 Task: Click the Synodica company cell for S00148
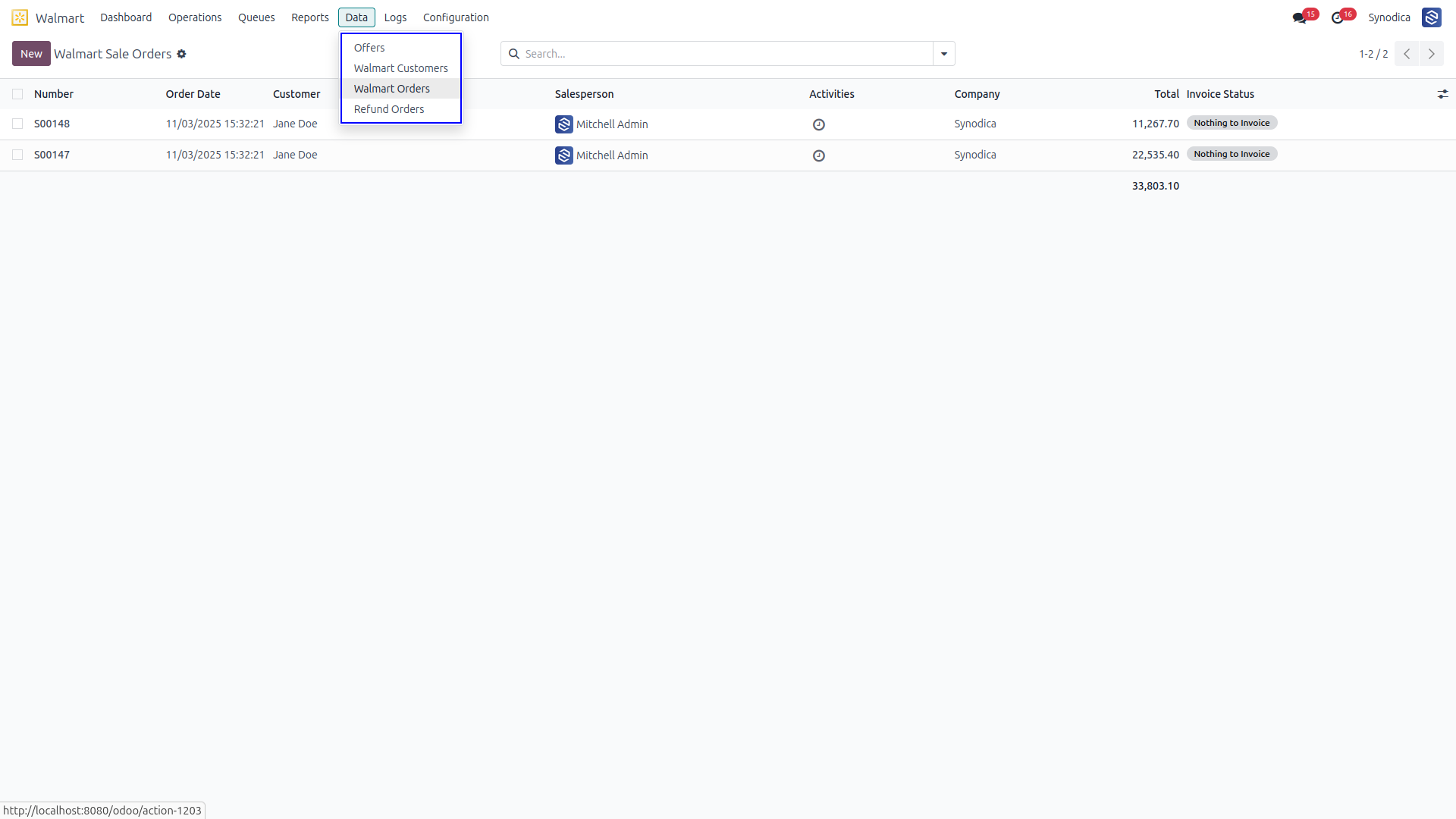pos(975,124)
